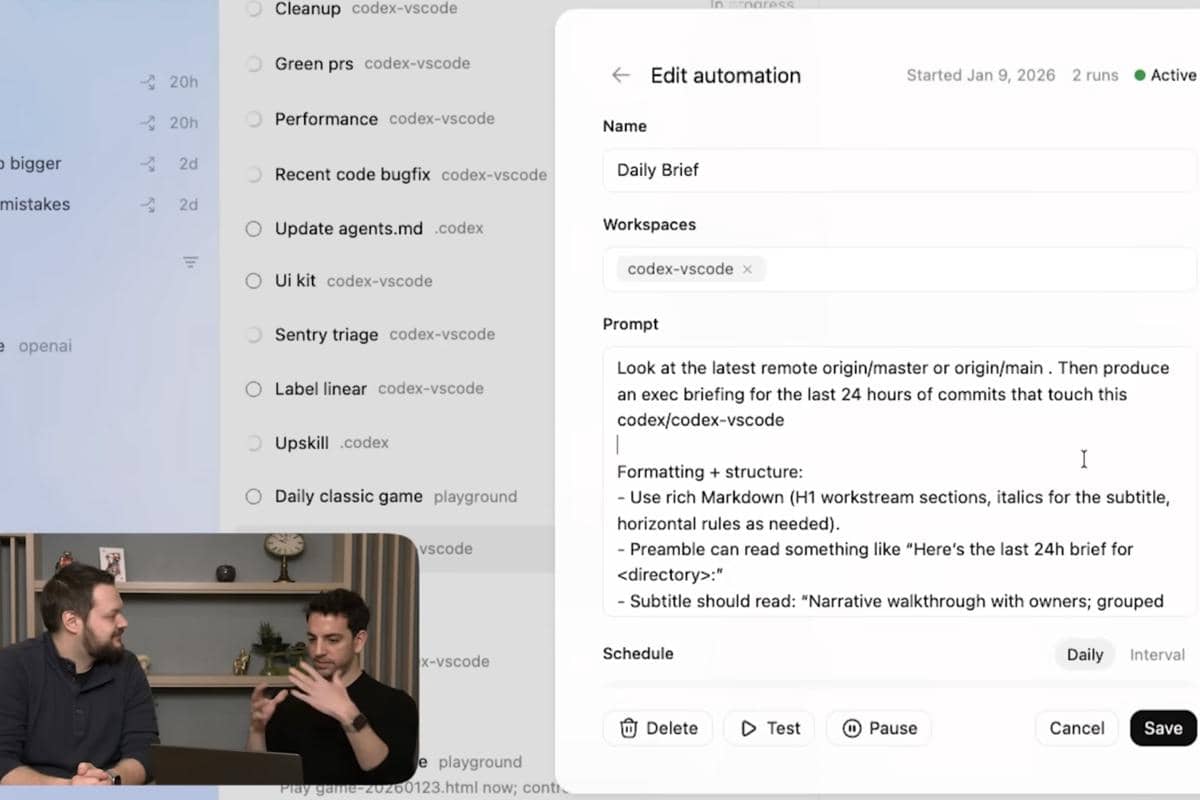The image size is (1200, 800).
Task: Cancel editing the automation
Action: tap(1076, 728)
